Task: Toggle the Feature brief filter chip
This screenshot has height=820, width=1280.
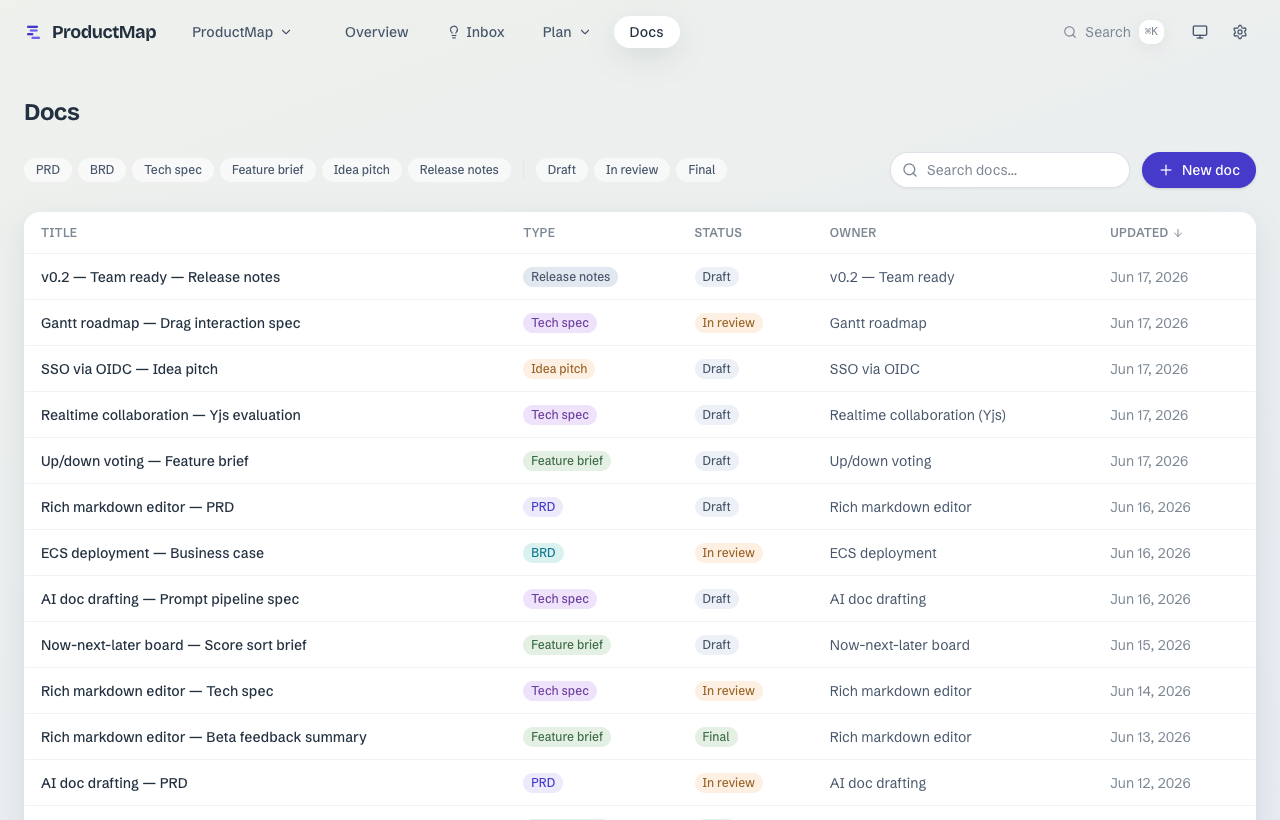Action: coord(268,170)
